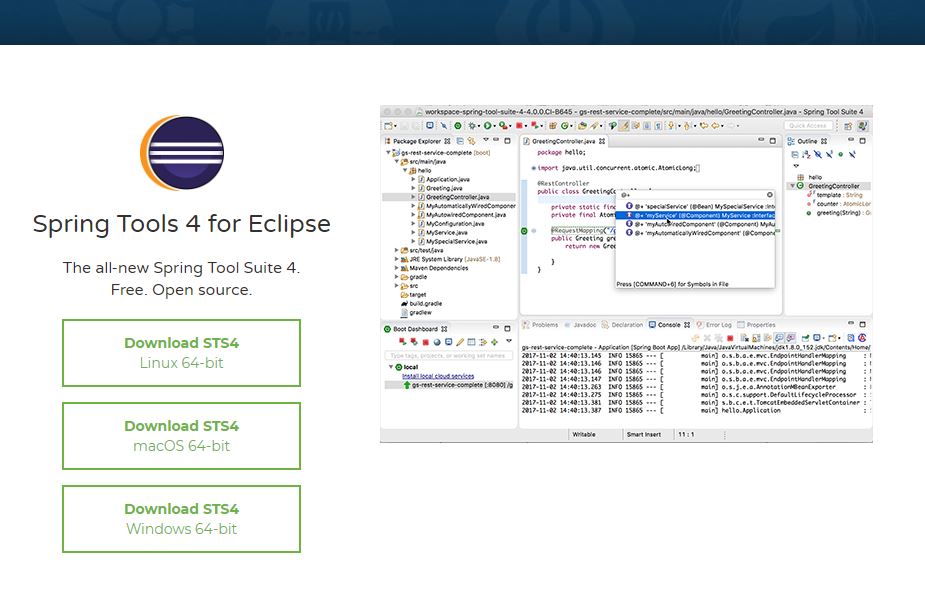925x610 pixels.
Task: Open the Boot Dashboard view menu triangle
Action: click(x=509, y=342)
